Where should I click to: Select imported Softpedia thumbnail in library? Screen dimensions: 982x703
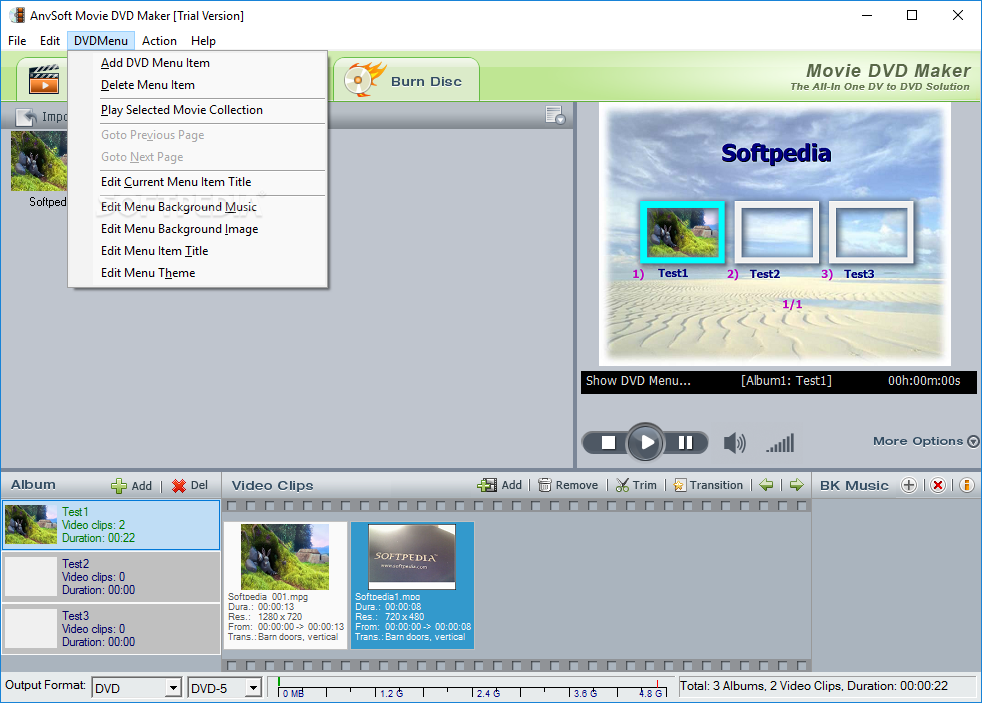(39, 161)
